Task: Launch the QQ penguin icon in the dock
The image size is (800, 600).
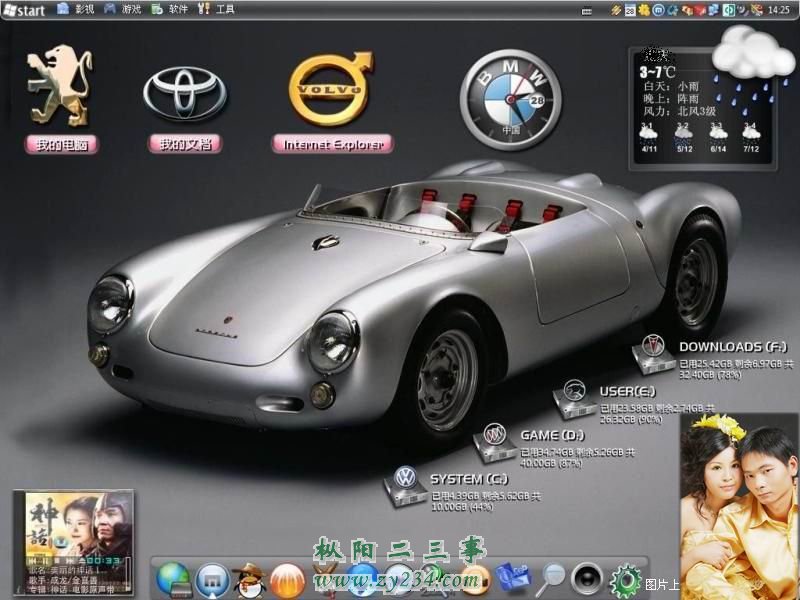Action: point(249,581)
